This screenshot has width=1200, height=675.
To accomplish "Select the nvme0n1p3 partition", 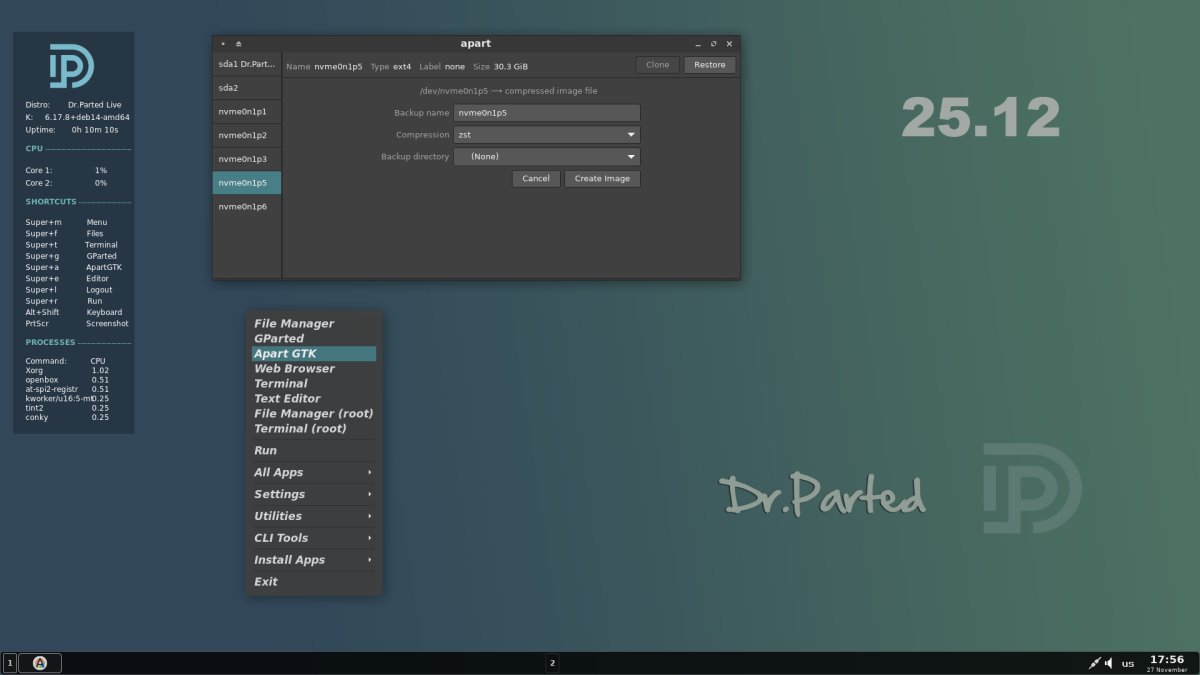I will pyautogui.click(x=247, y=159).
